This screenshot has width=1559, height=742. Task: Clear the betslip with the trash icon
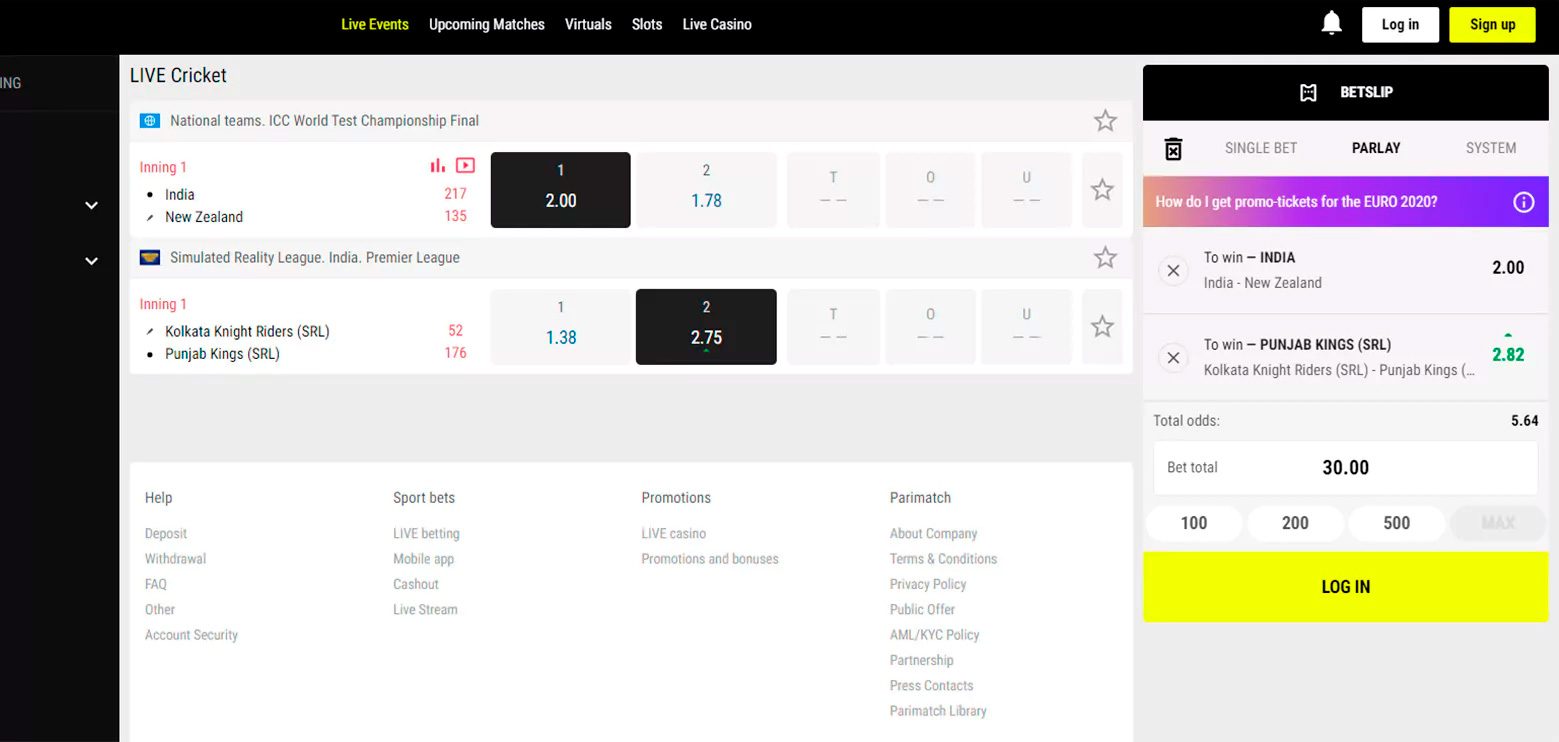tap(1174, 148)
